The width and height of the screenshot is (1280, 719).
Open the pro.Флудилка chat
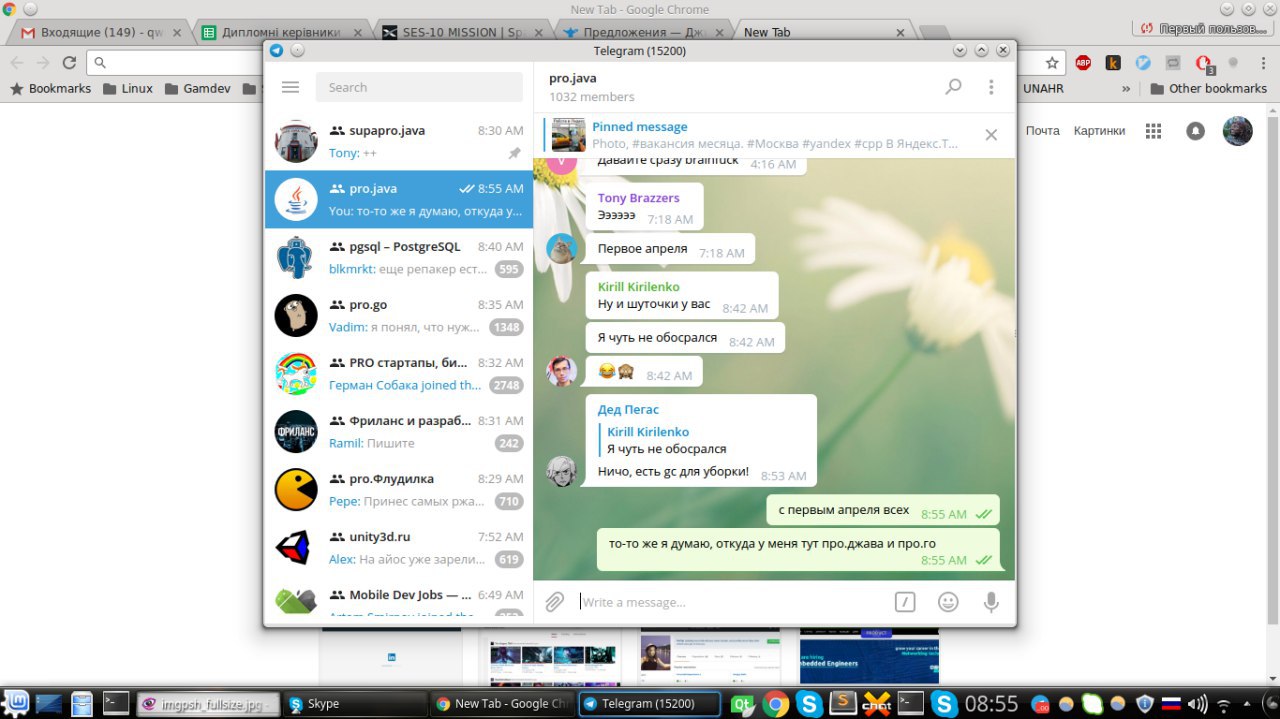pyautogui.click(x=399, y=490)
